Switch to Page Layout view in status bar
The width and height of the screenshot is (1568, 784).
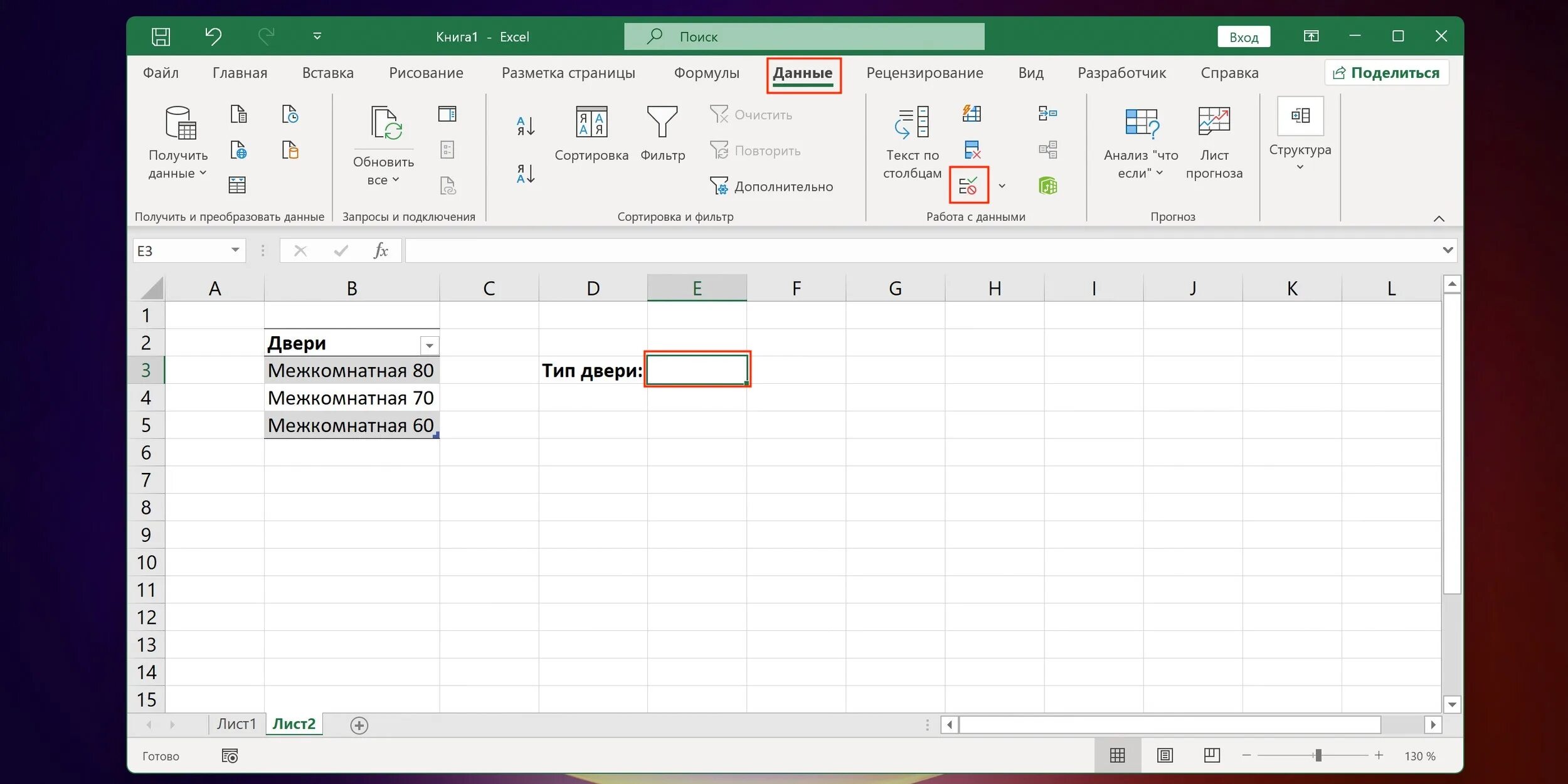coord(1165,755)
